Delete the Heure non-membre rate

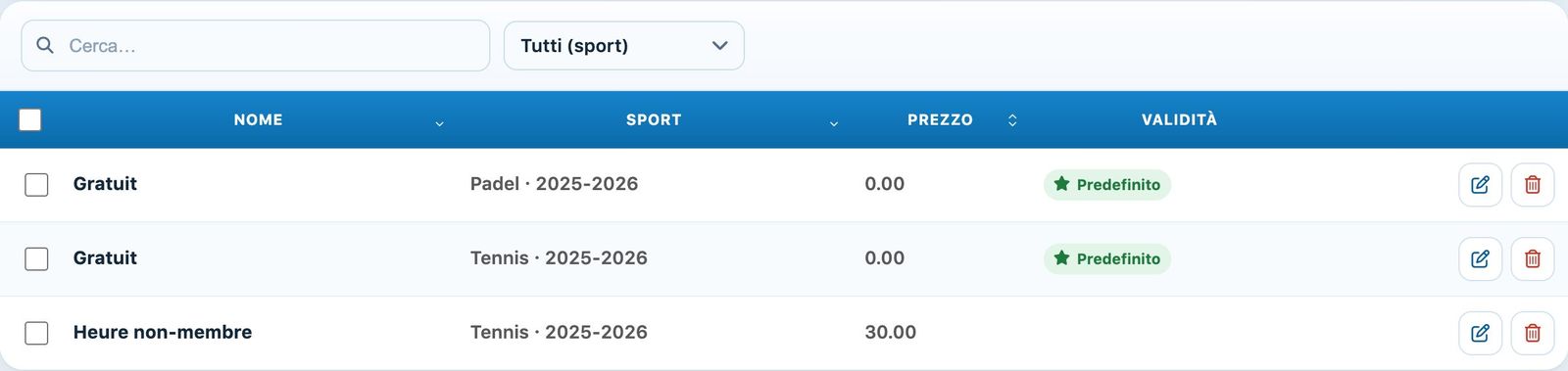click(1533, 334)
